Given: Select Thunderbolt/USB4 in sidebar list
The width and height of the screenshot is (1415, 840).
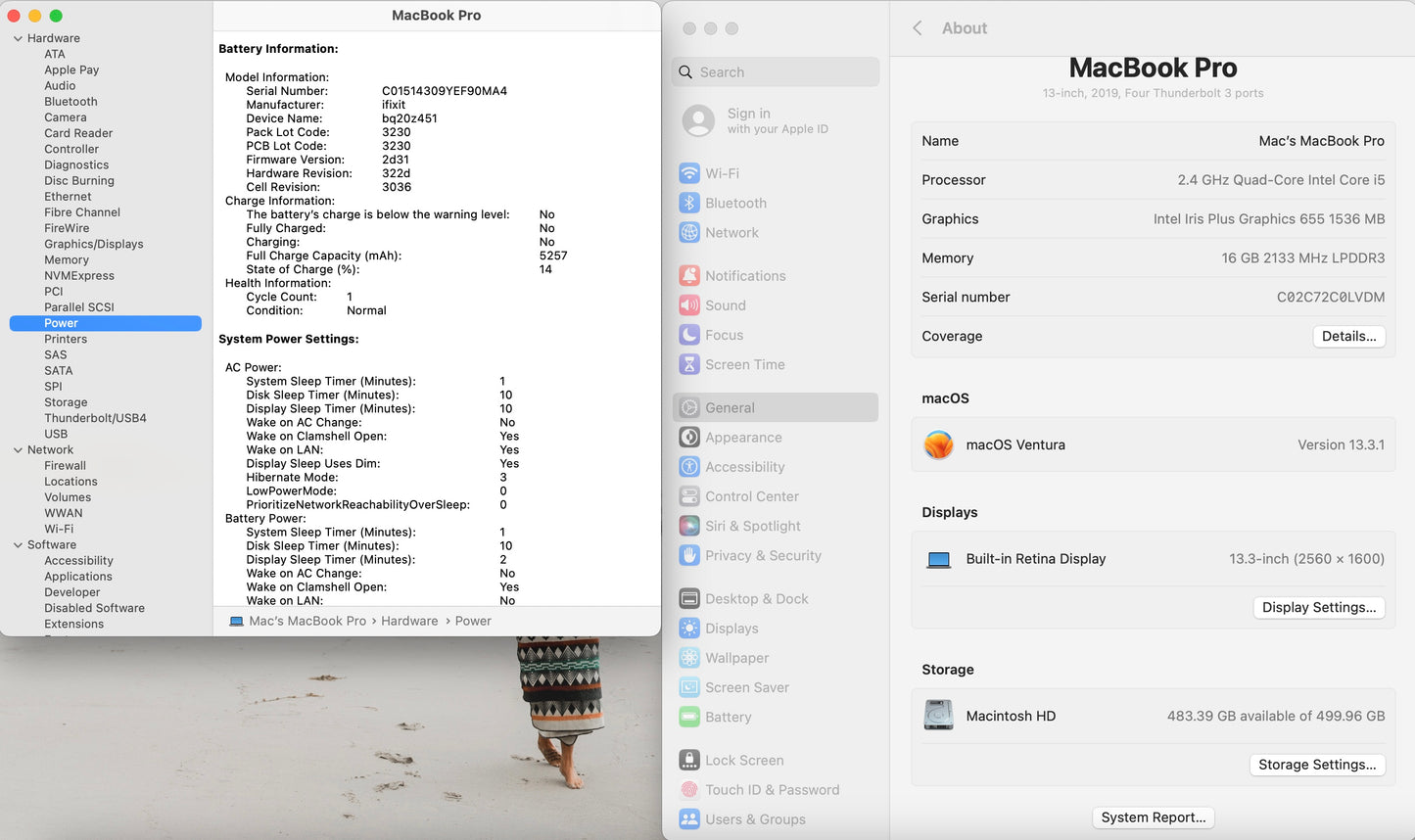Looking at the screenshot, I should click(95, 418).
